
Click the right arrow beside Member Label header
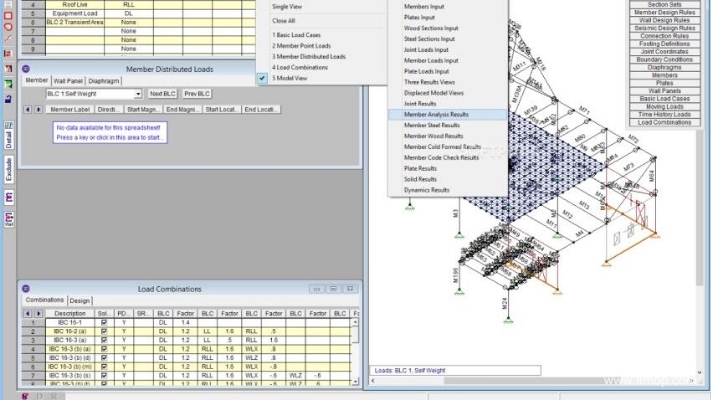(x=39, y=109)
